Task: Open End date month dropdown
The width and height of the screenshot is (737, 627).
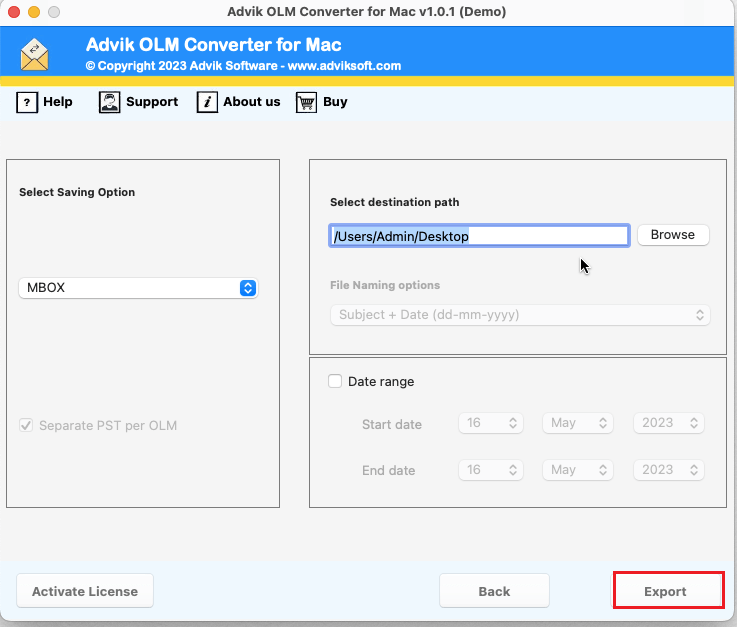Action: (x=578, y=470)
